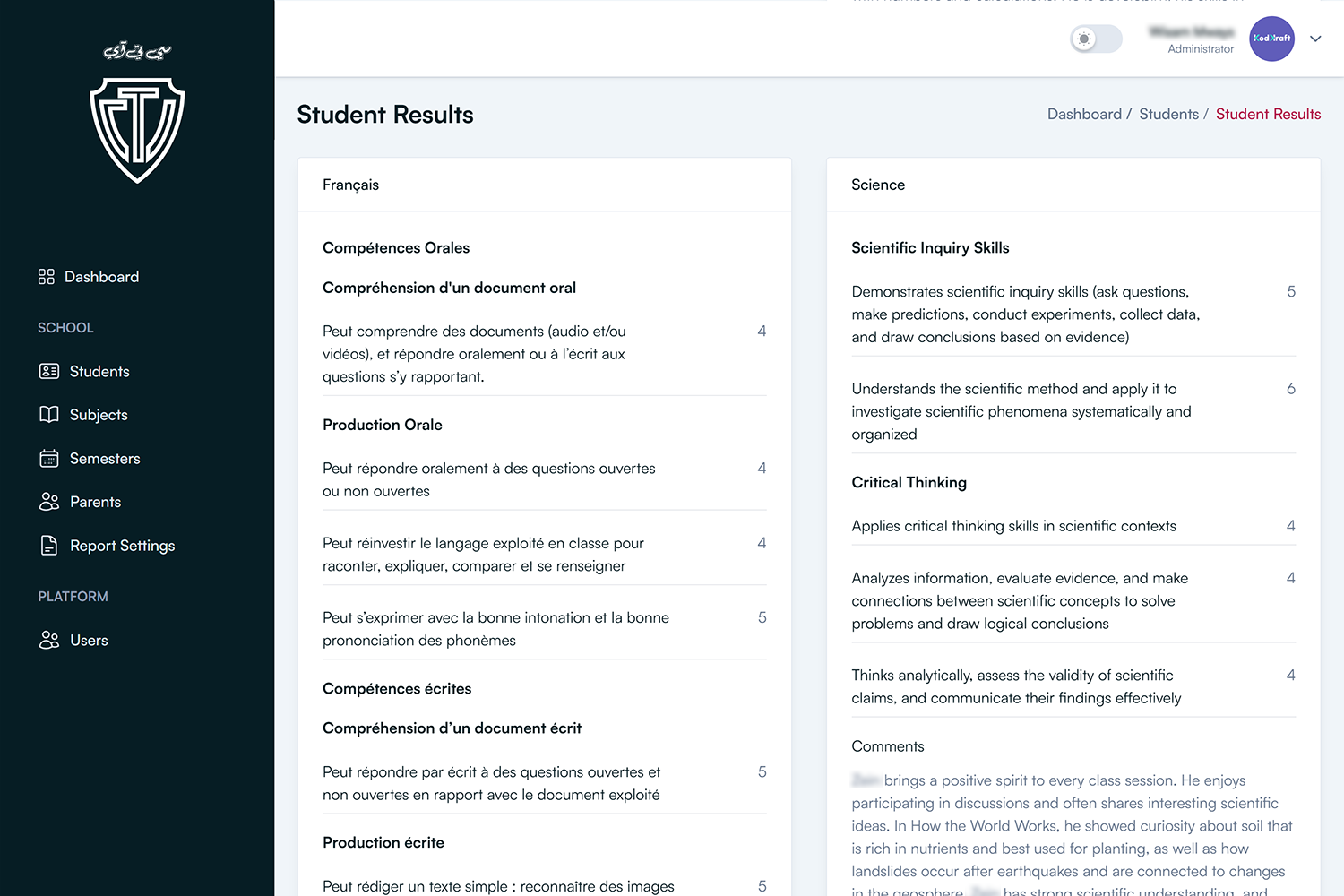Viewport: 1344px width, 896px height.
Task: Click the Users people icon
Action: point(49,641)
